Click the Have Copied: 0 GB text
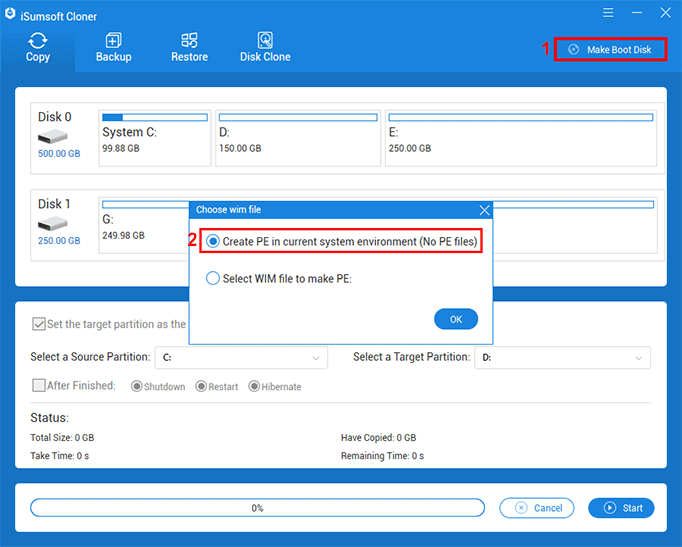This screenshot has height=547, width=682. [378, 437]
